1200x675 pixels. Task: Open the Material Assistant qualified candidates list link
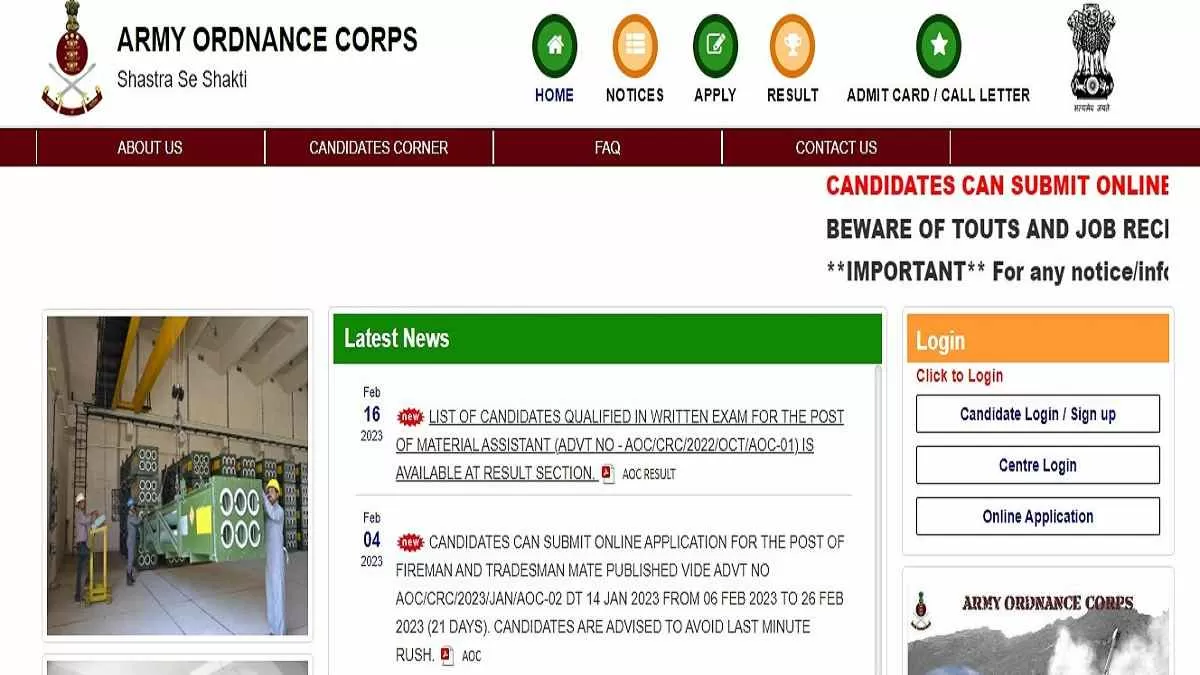(620, 445)
